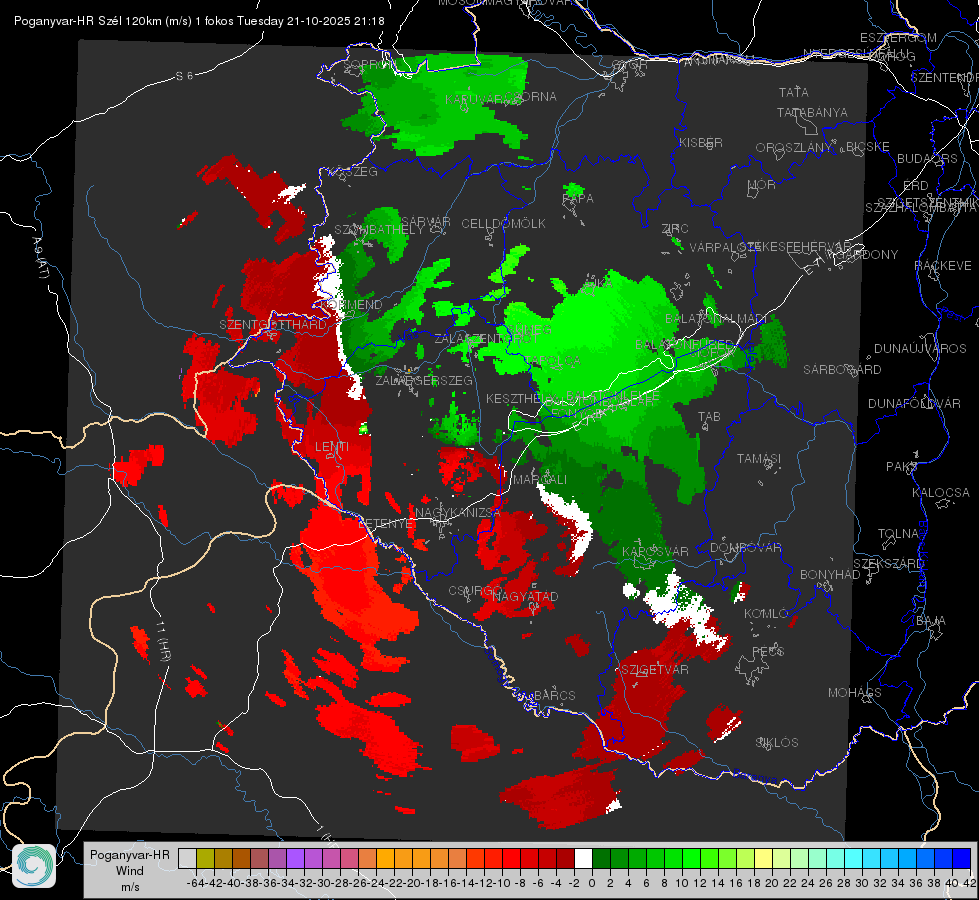Screen dimensions: 979x900
Task: Click the TAB city label
Action: click(709, 417)
